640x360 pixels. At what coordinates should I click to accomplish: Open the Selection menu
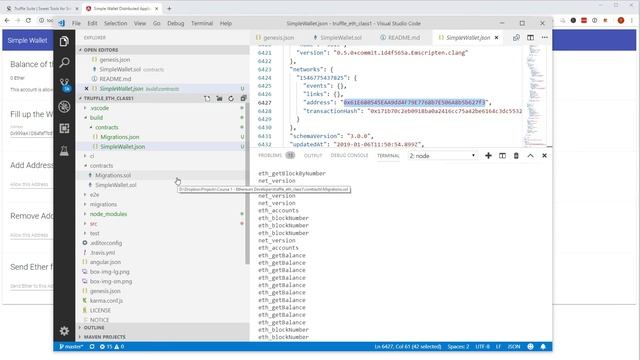(116, 23)
